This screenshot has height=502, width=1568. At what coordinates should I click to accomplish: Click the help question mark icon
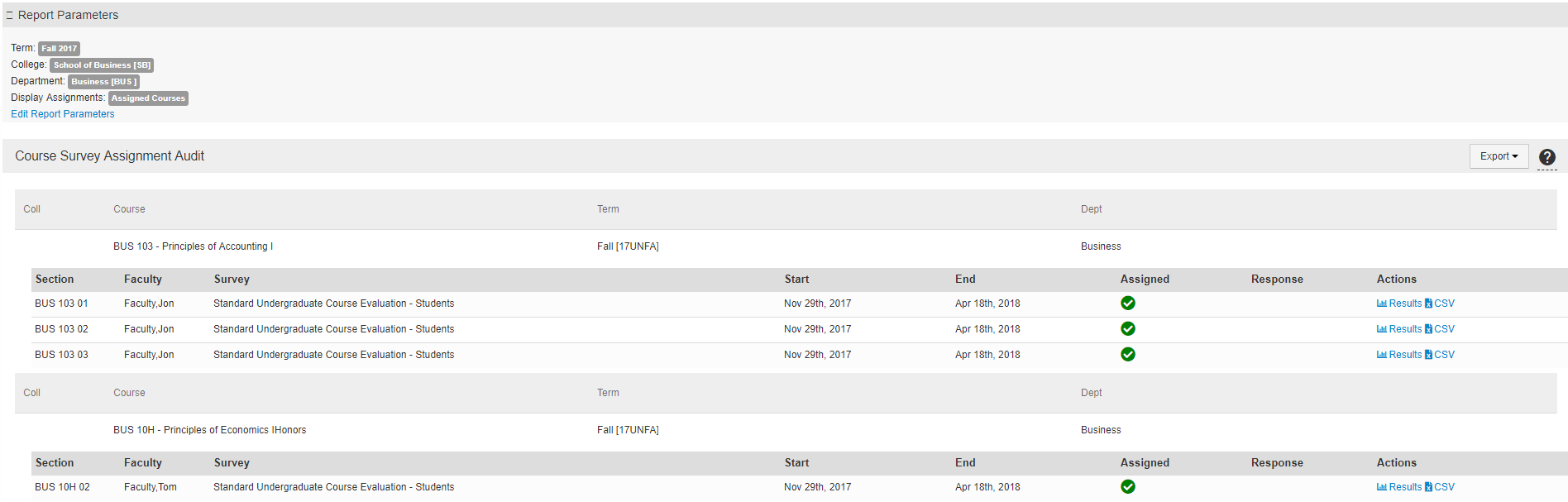point(1546,157)
